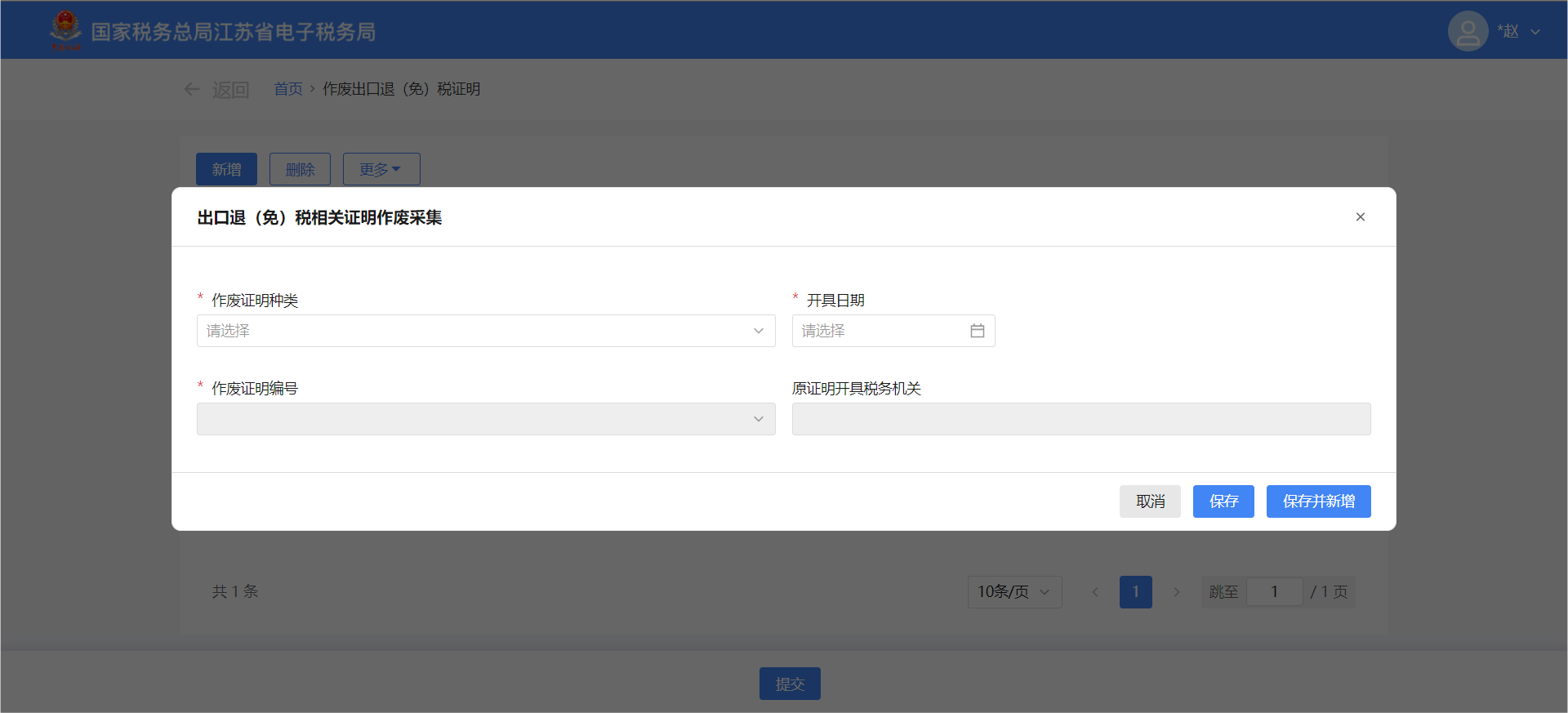Viewport: 1568px width, 713px height.
Task: Click the 首页 breadcrumb link
Action: point(287,89)
